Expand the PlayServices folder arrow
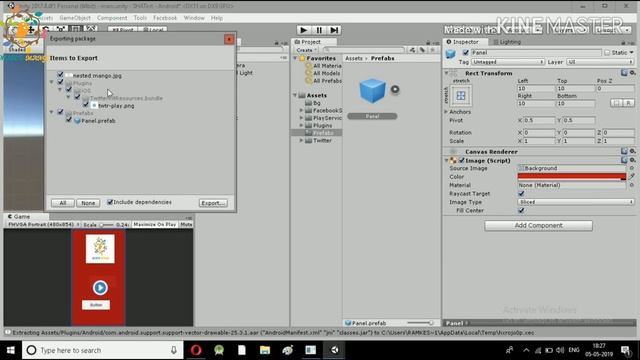 pos(301,118)
